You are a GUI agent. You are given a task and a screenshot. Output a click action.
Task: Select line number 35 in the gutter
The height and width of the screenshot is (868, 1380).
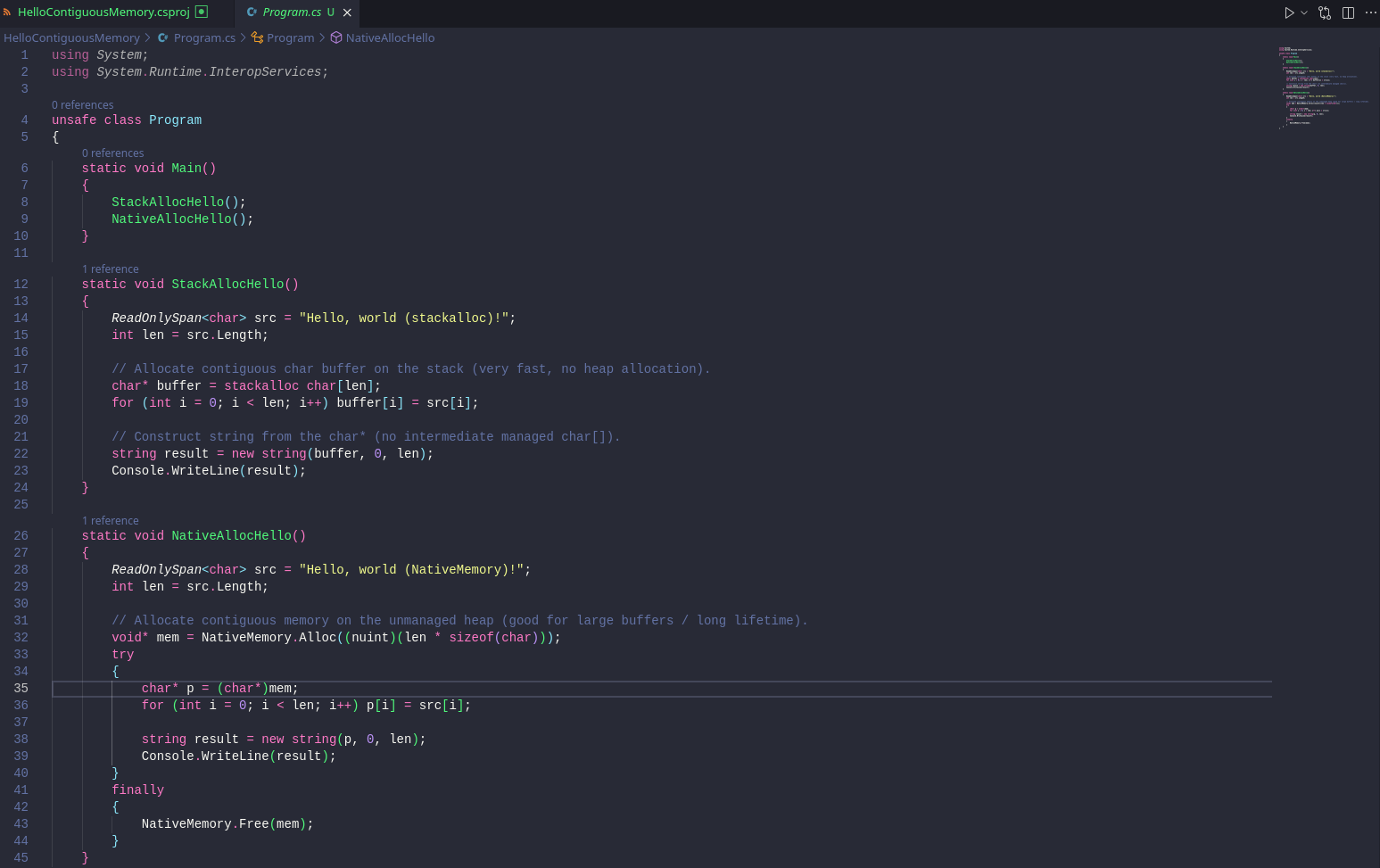21,689
